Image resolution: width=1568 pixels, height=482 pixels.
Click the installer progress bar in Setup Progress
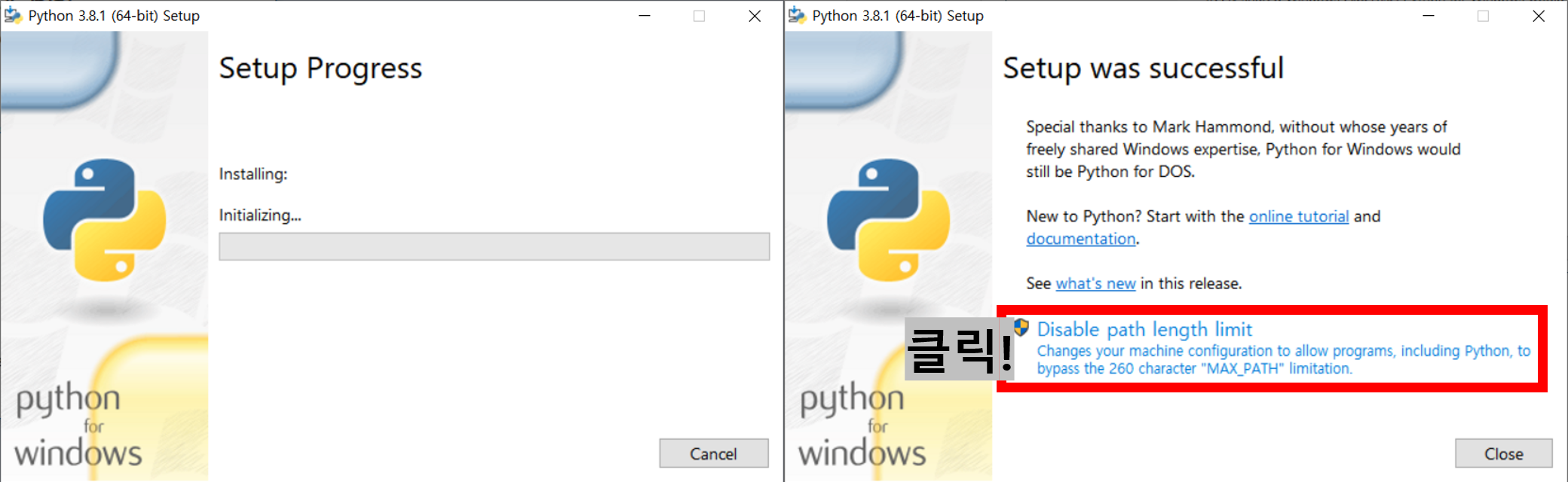pyautogui.click(x=495, y=247)
